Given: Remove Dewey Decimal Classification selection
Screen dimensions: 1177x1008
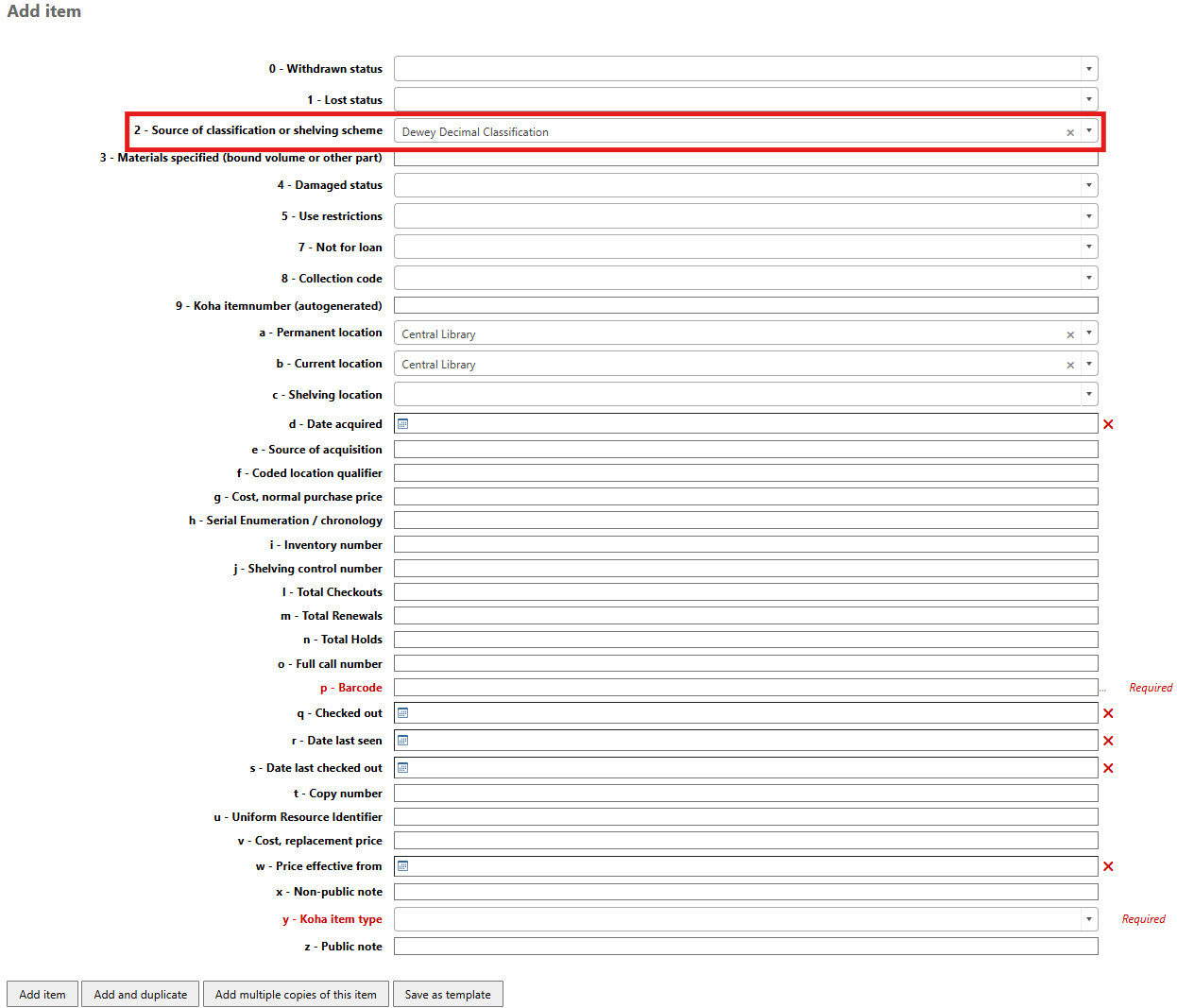Looking at the screenshot, I should pos(1070,132).
